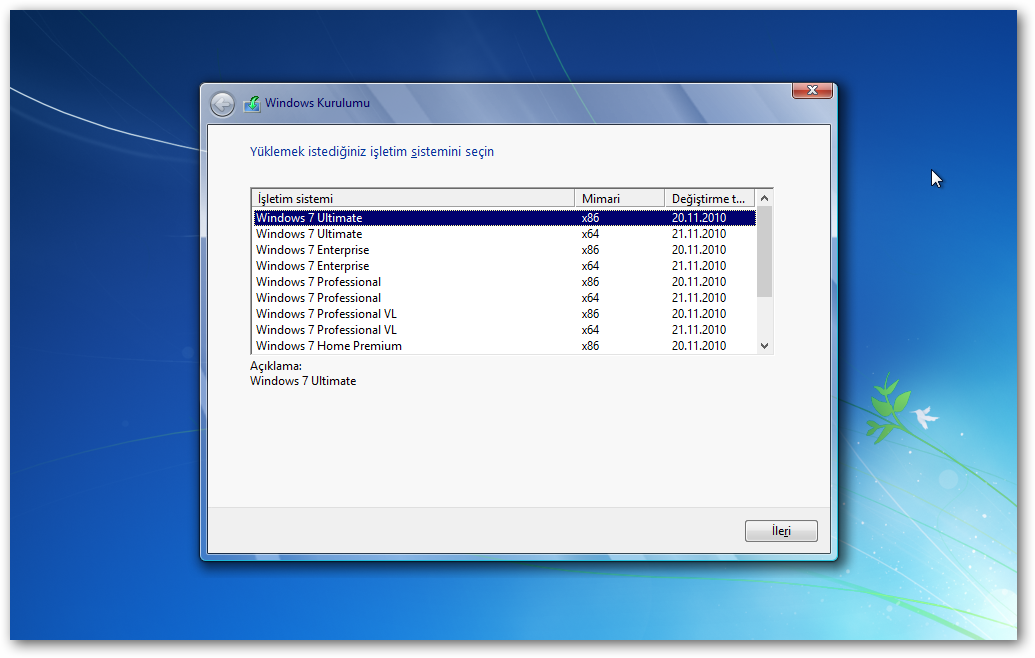1035x658 pixels.
Task: Select Windows 7 Professional VL x86 row
Action: pos(505,313)
